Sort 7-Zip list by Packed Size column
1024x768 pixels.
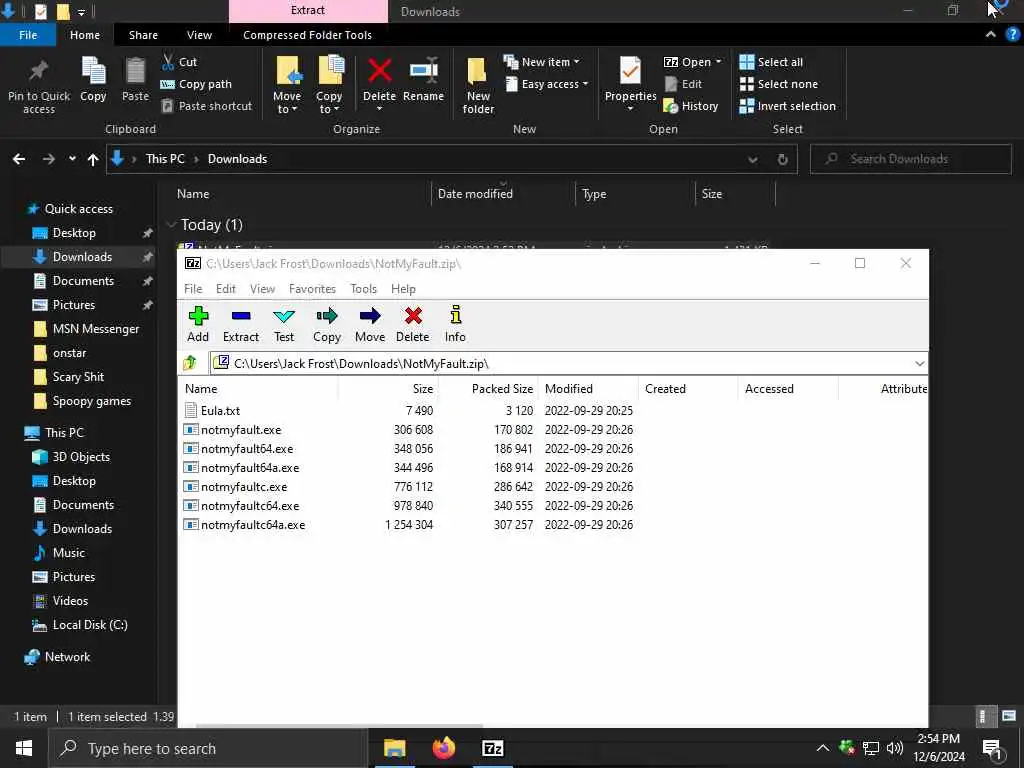(x=488, y=389)
